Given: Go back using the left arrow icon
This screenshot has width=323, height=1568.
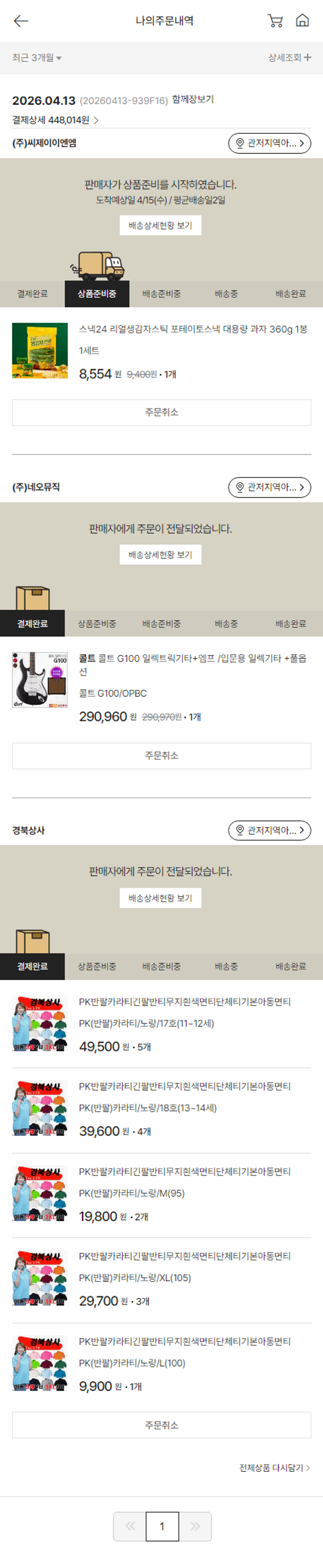Looking at the screenshot, I should click(21, 22).
